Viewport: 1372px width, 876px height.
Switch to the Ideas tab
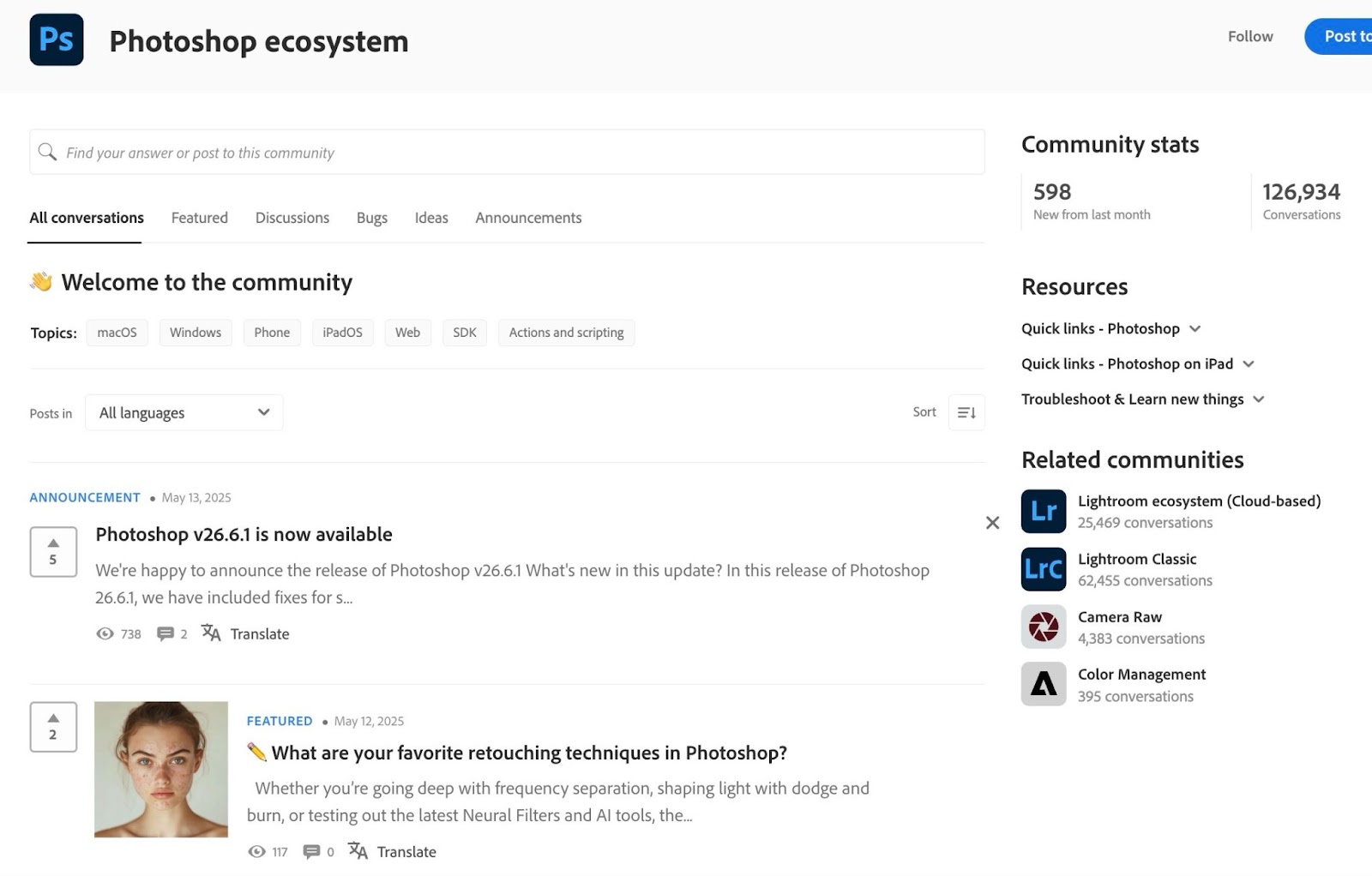click(431, 218)
